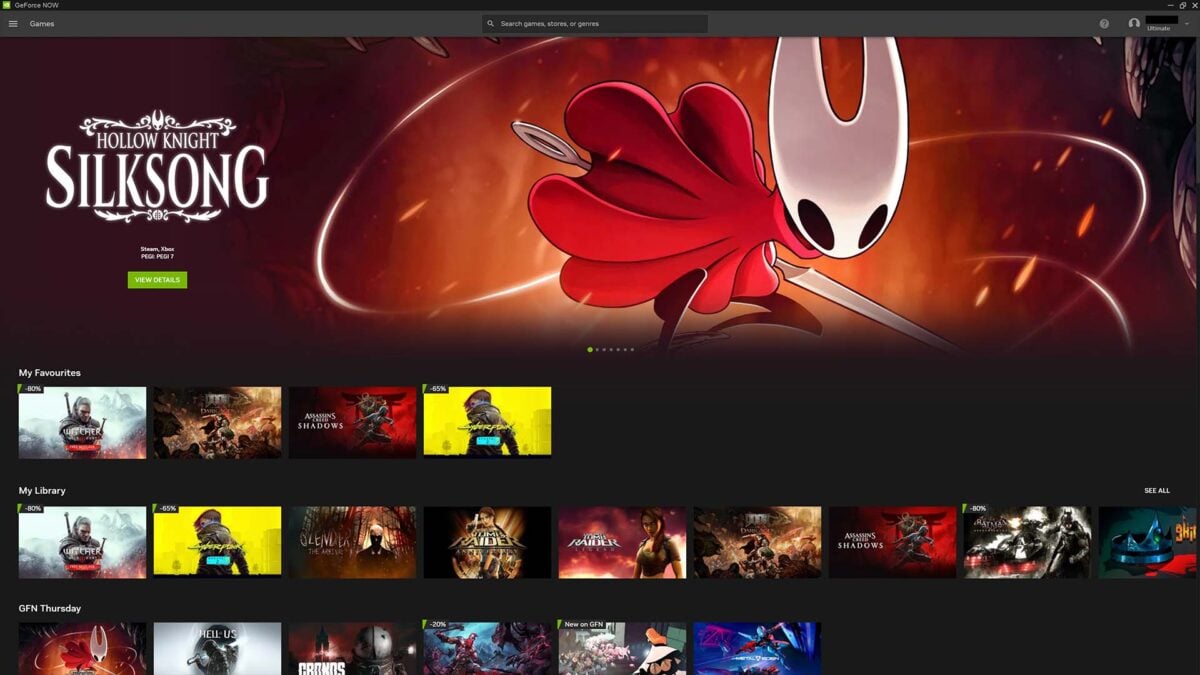Open the -20% discounted game in GFN Thursday
The height and width of the screenshot is (675, 1200).
(x=487, y=649)
